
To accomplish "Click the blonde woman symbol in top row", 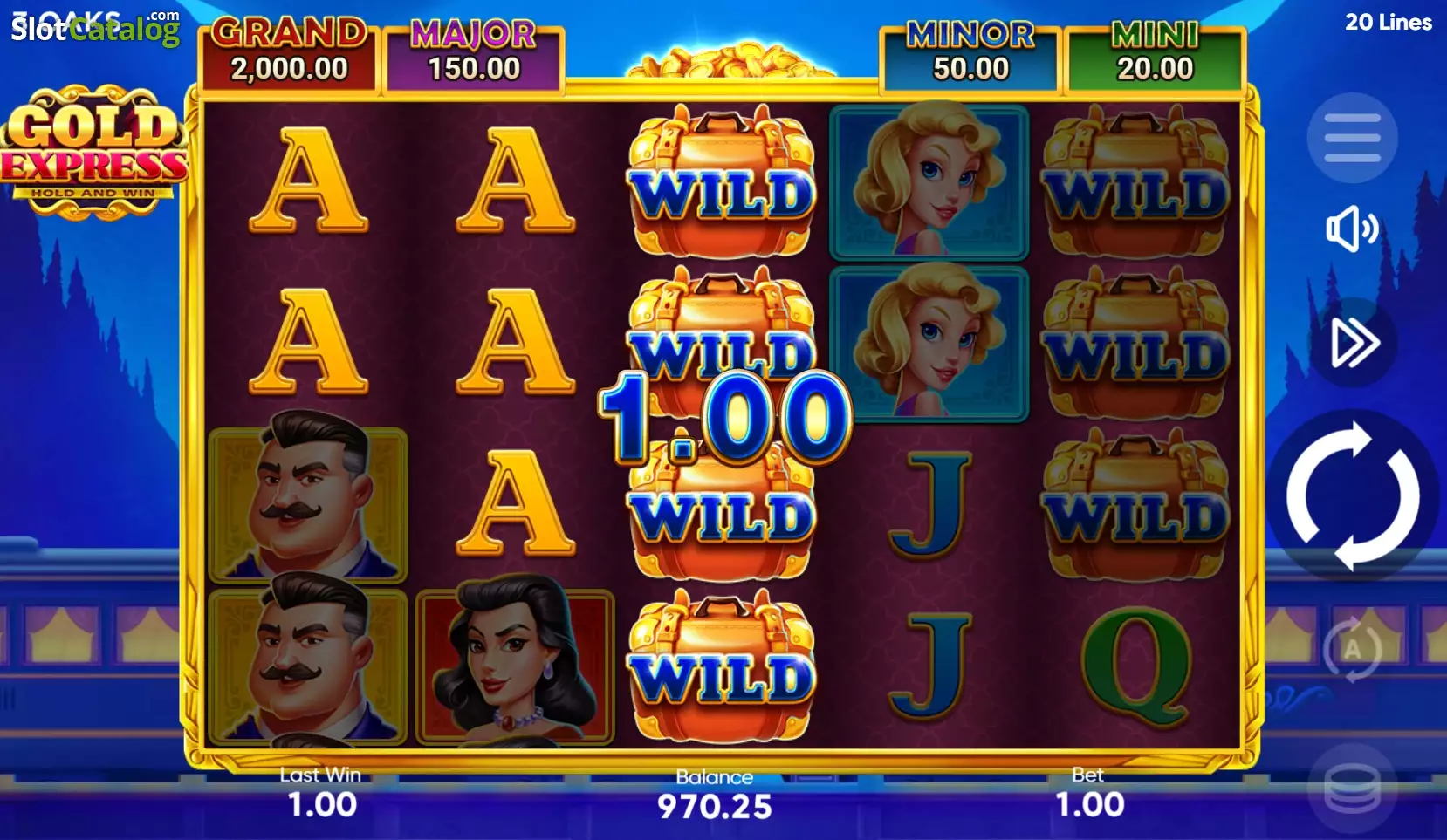I will coord(929,181).
